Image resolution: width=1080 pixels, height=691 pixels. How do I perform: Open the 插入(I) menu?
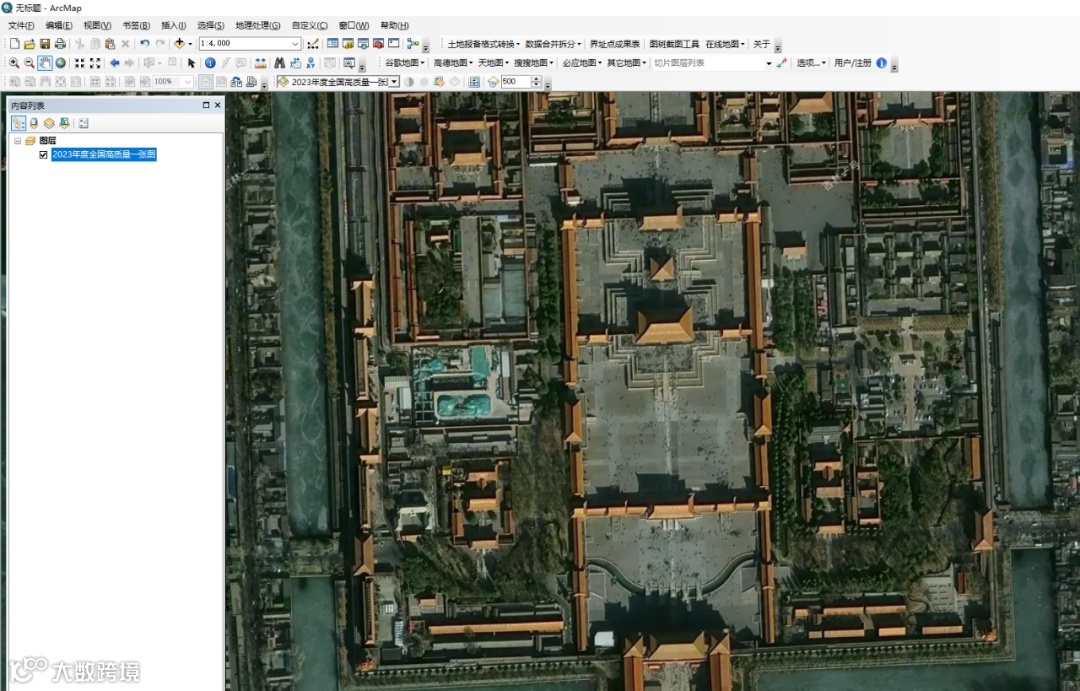[x=174, y=25]
